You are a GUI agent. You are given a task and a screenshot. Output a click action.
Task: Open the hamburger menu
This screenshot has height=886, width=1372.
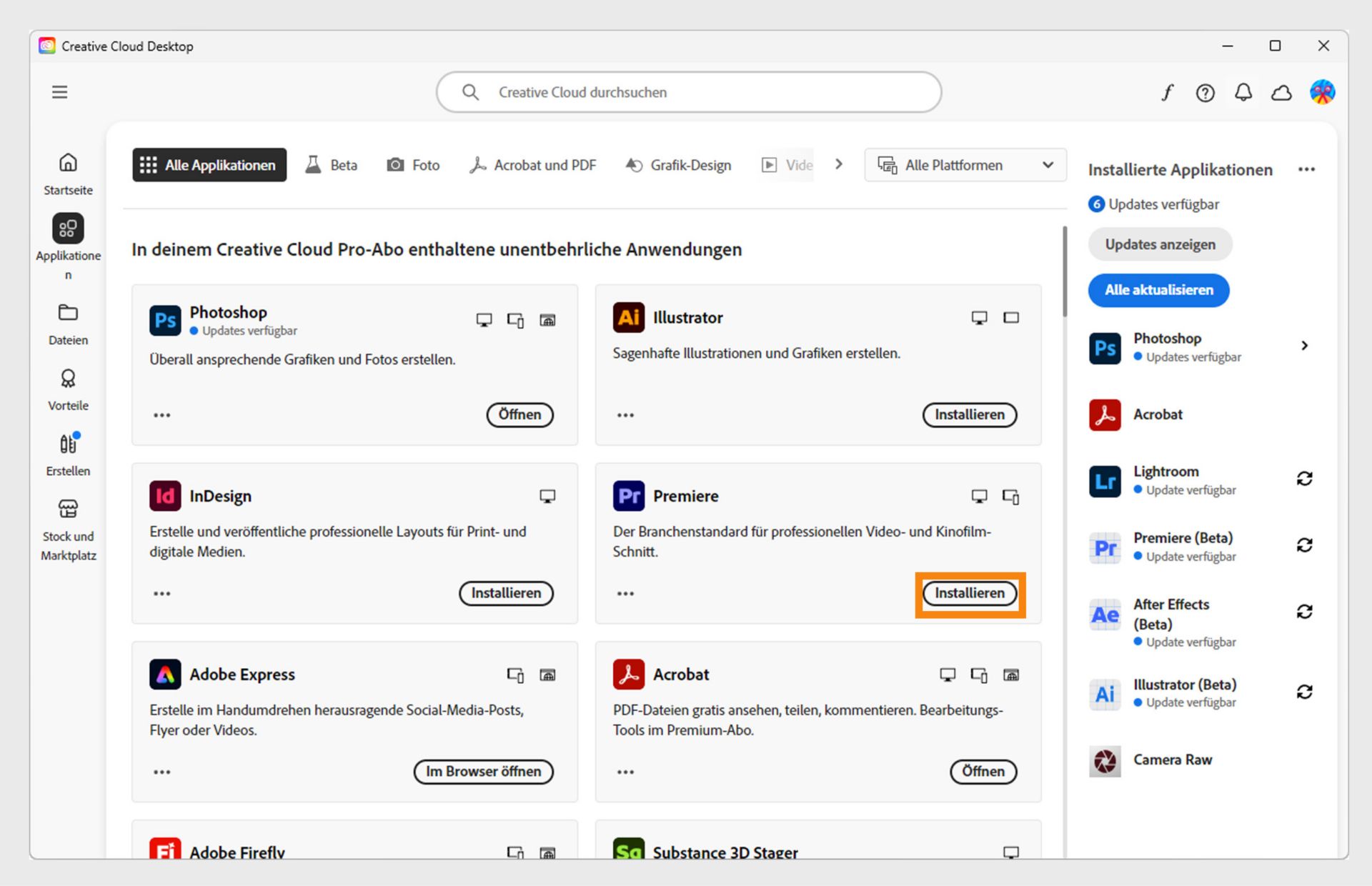pos(60,92)
